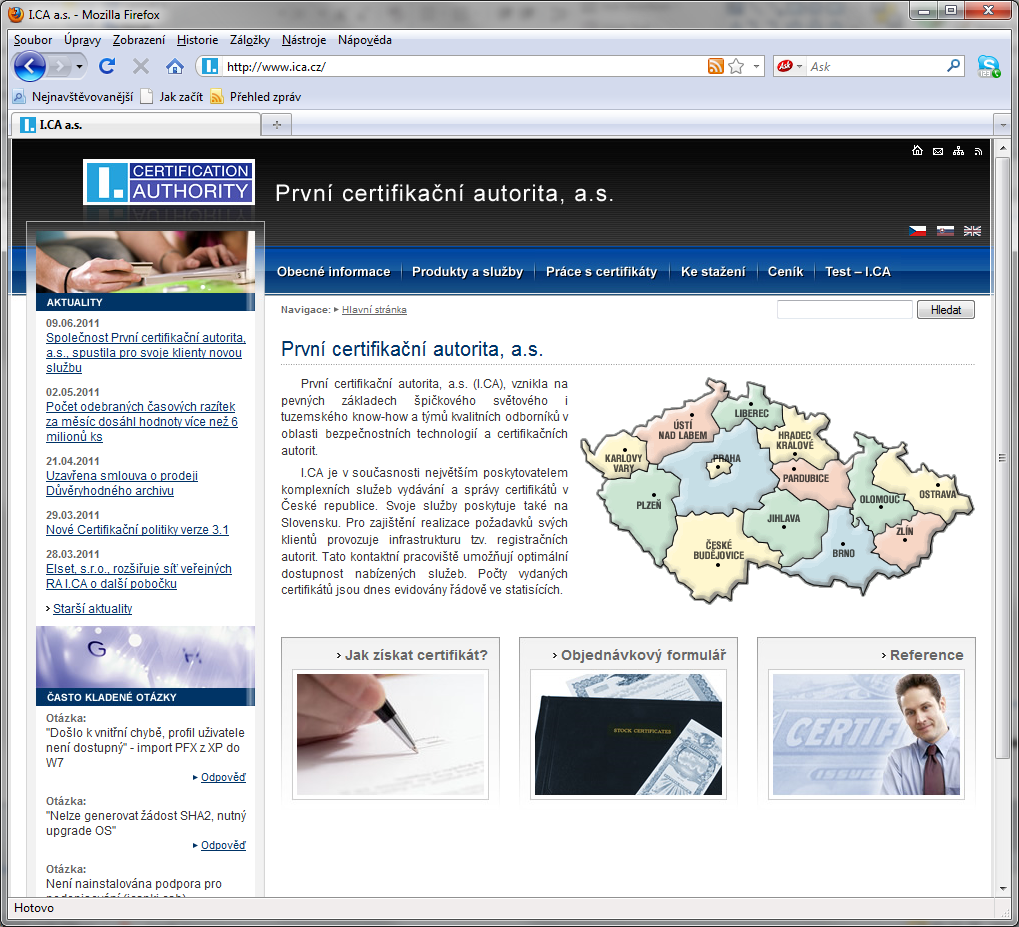Click the Reference businessman image
Screen dimensions: 1019x927
coord(866,734)
